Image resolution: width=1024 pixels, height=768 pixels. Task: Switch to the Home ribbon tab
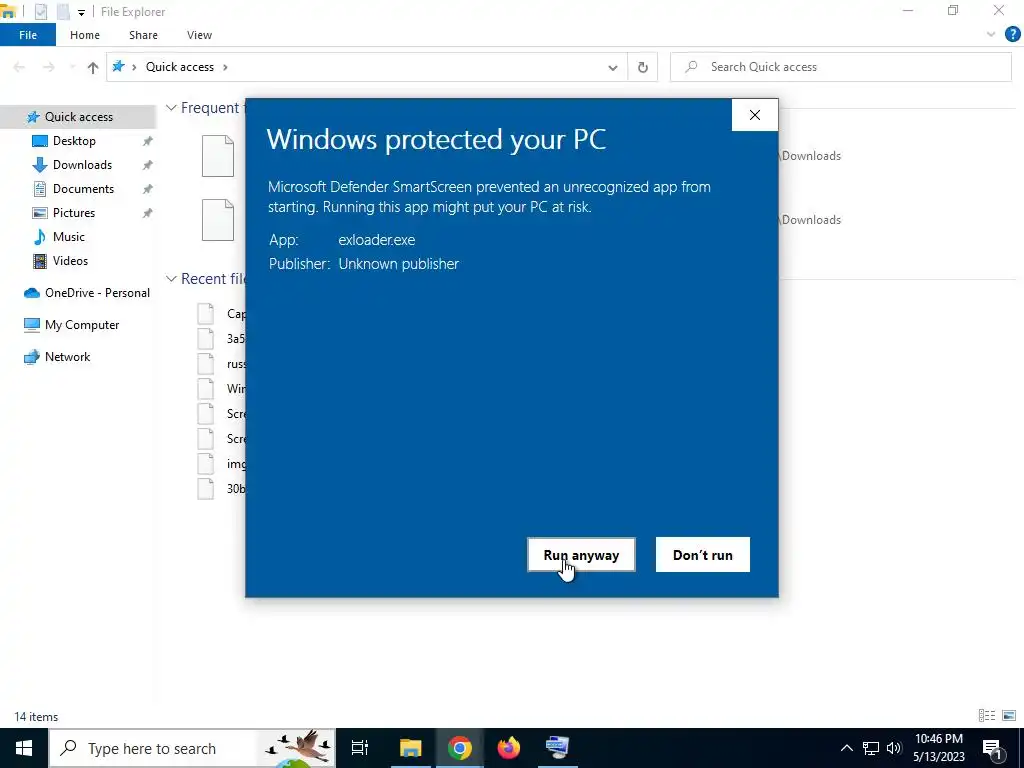[x=85, y=35]
